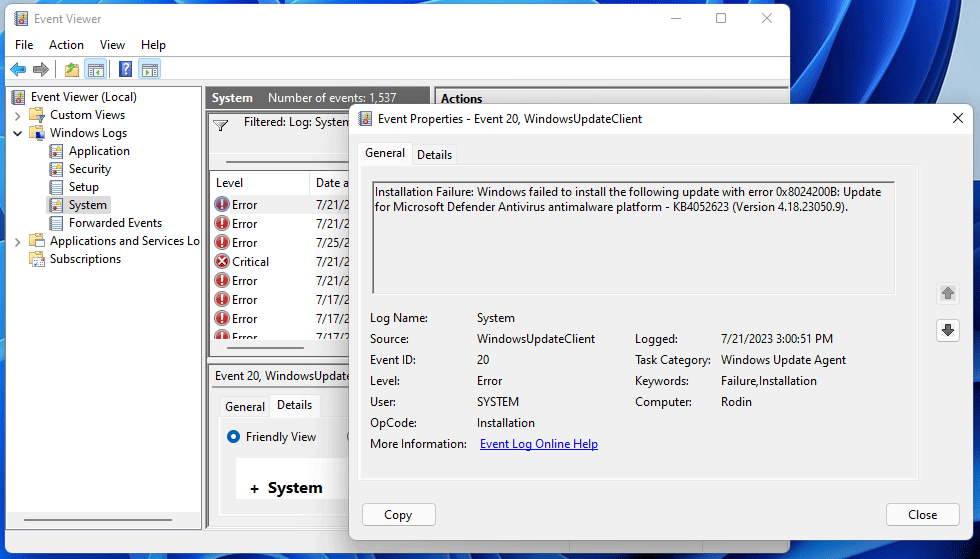
Task: Select the Security log
Action: click(89, 169)
